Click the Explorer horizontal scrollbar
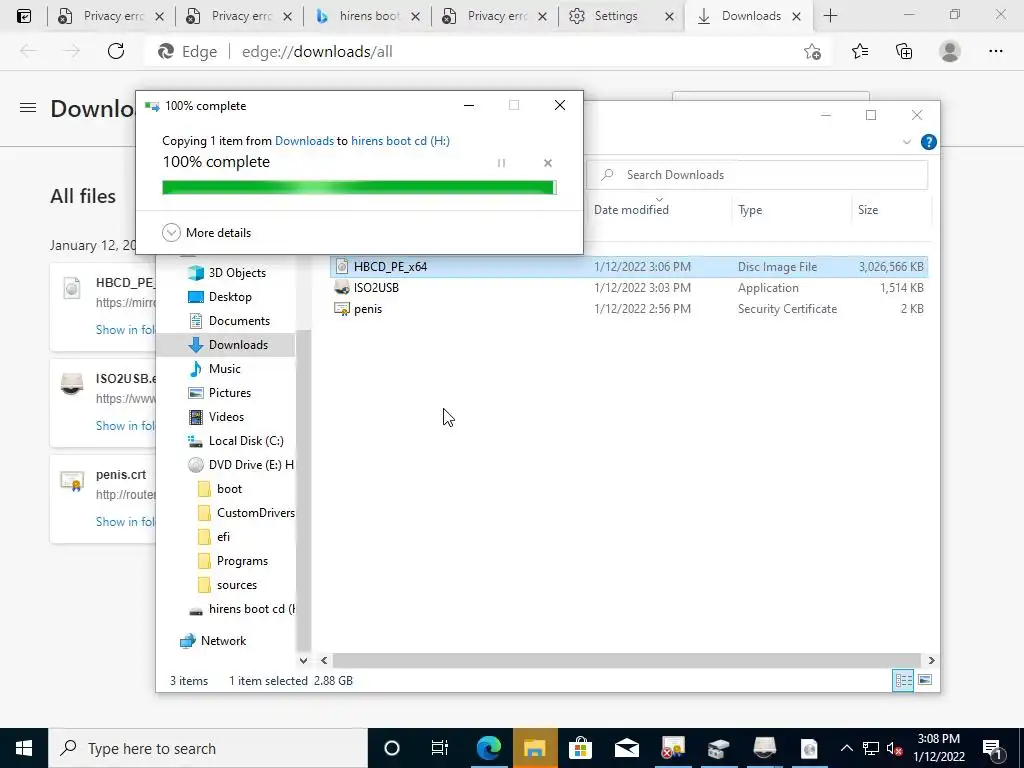This screenshot has width=1024, height=768. tap(627, 660)
